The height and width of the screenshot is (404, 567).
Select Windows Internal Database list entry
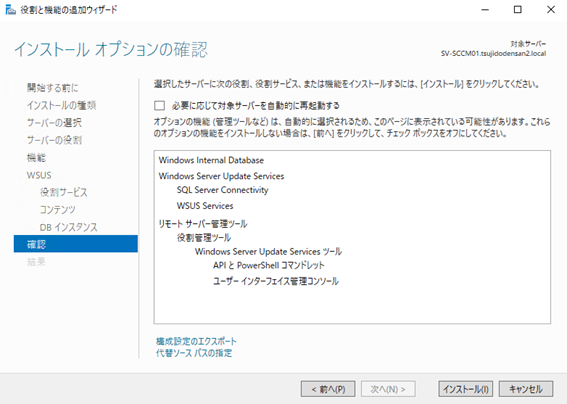click(211, 160)
